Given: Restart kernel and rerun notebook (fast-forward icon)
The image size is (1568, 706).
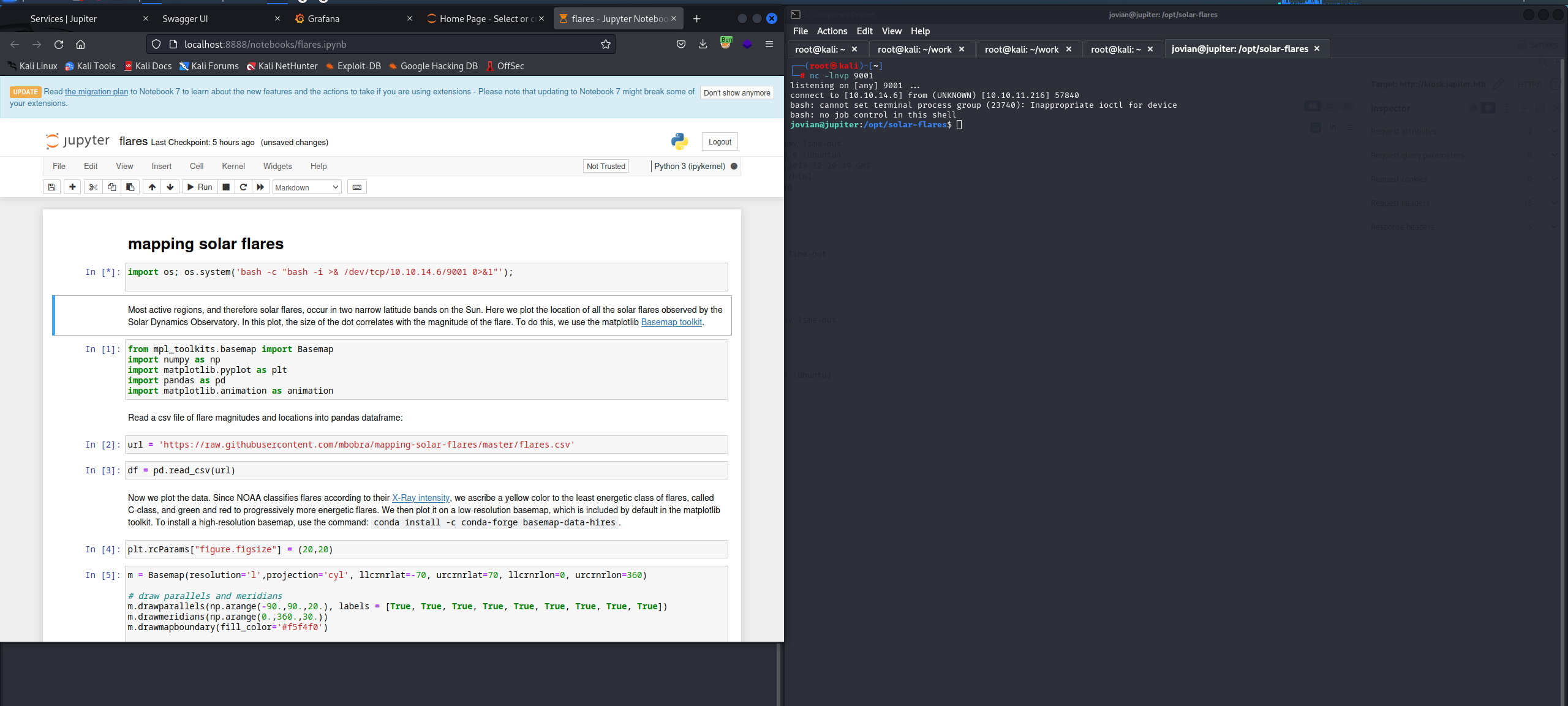Looking at the screenshot, I should click(260, 187).
